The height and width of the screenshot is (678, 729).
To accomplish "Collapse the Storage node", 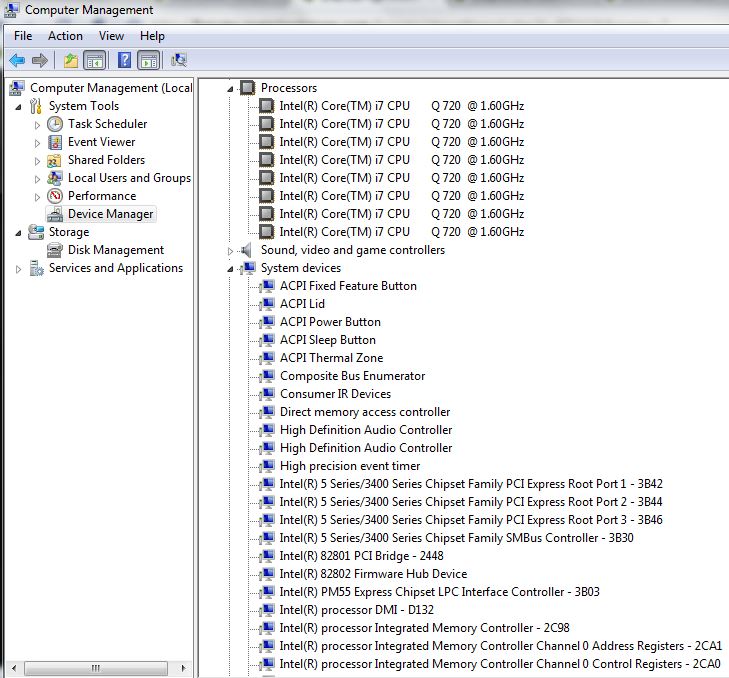I will [18, 233].
